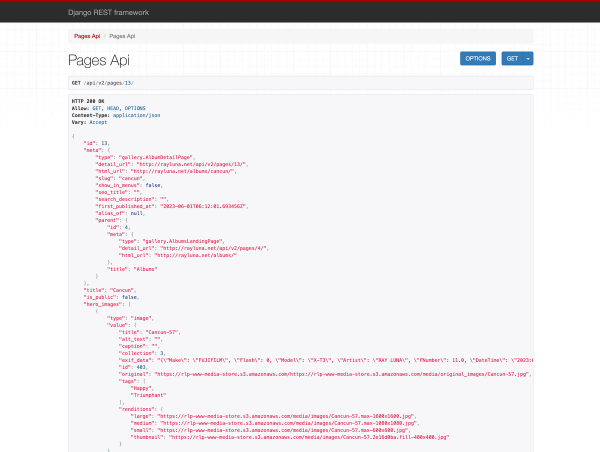
Task: Click the "type": "image" line
Action: 130,318
